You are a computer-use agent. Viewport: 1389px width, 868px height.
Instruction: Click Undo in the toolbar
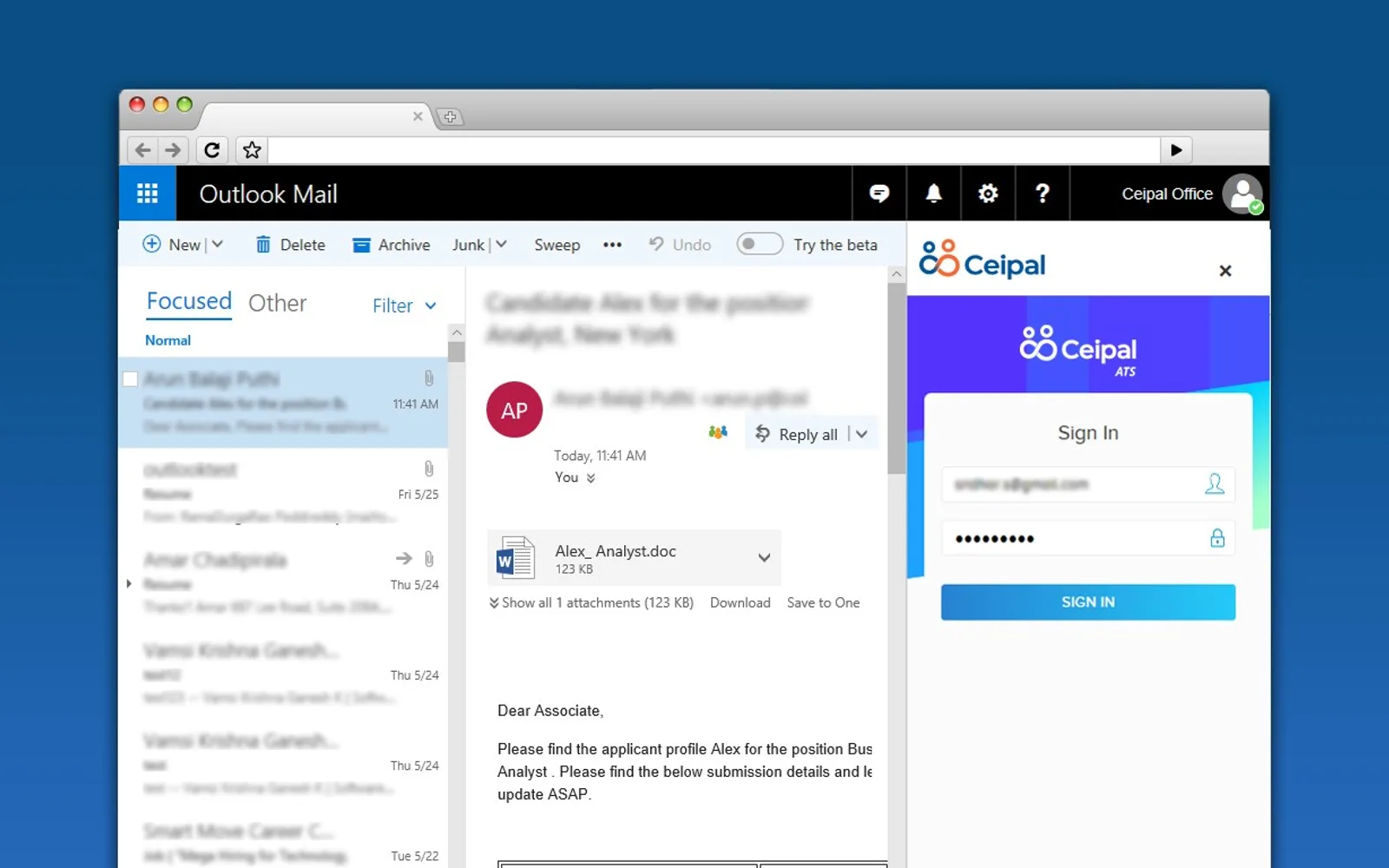681,245
